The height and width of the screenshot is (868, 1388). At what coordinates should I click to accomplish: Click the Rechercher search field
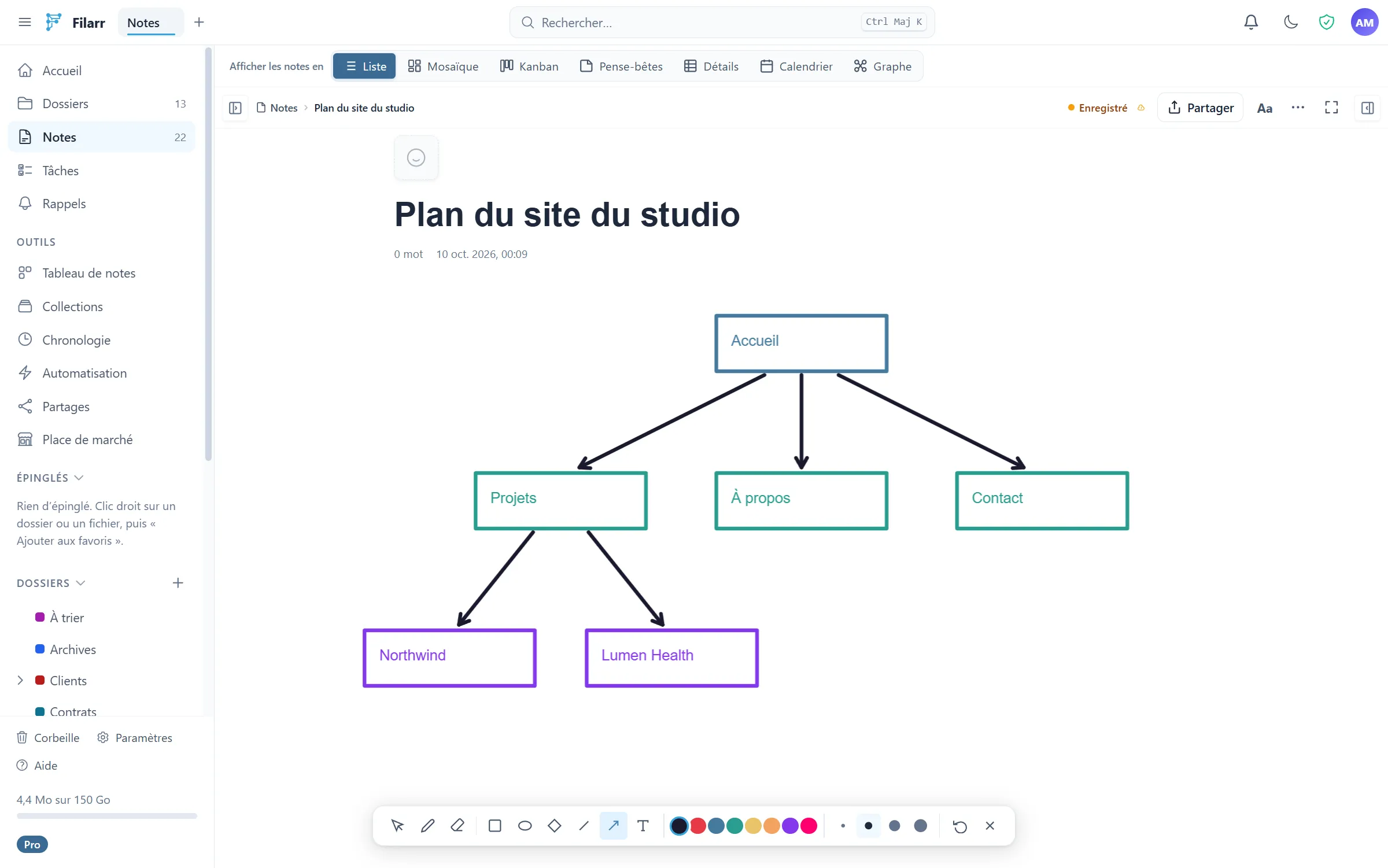[722, 23]
